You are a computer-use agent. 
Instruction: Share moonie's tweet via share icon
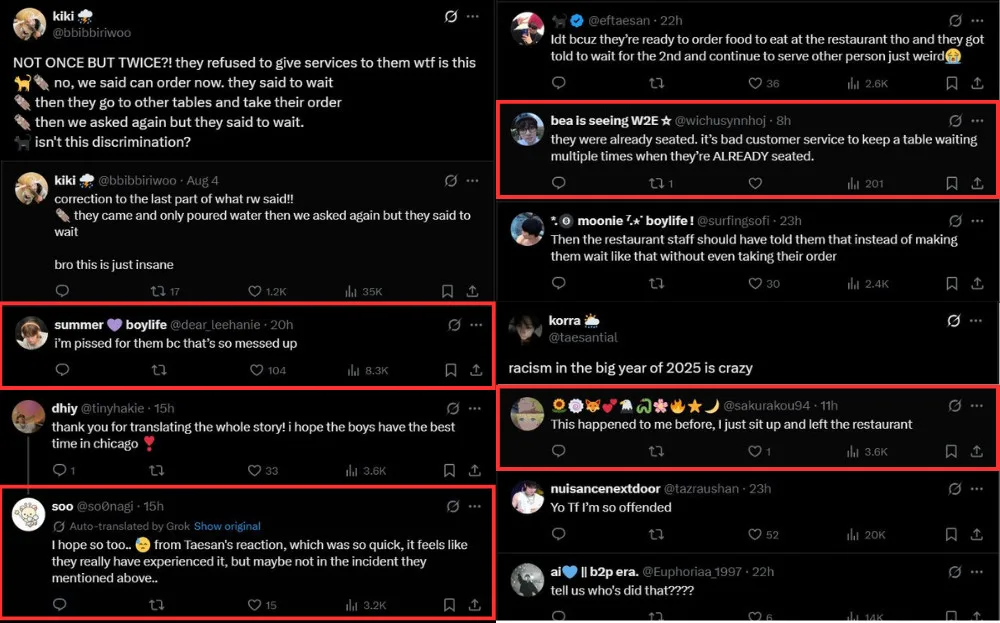point(977,284)
